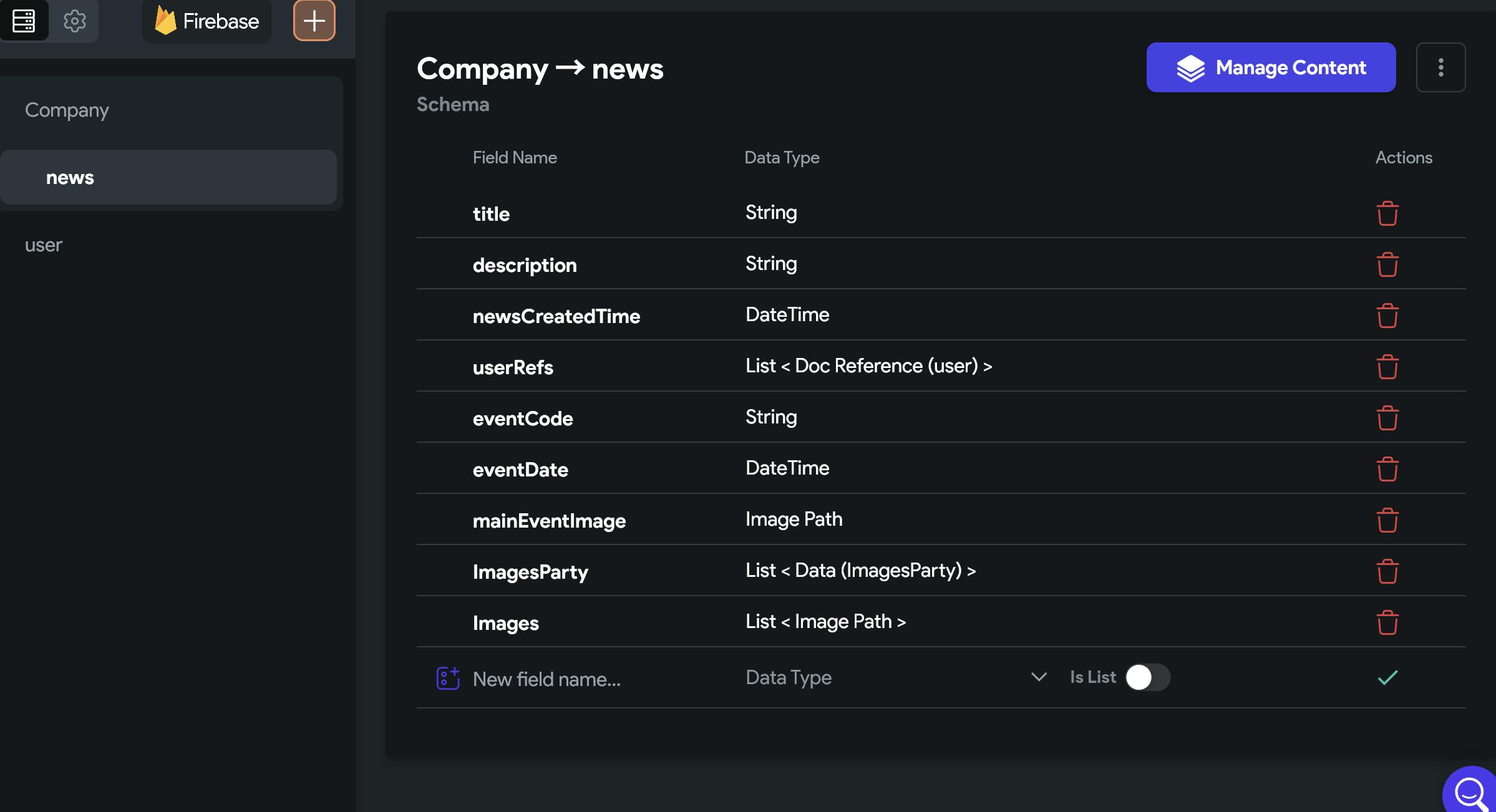Delete the Images field

point(1387,622)
